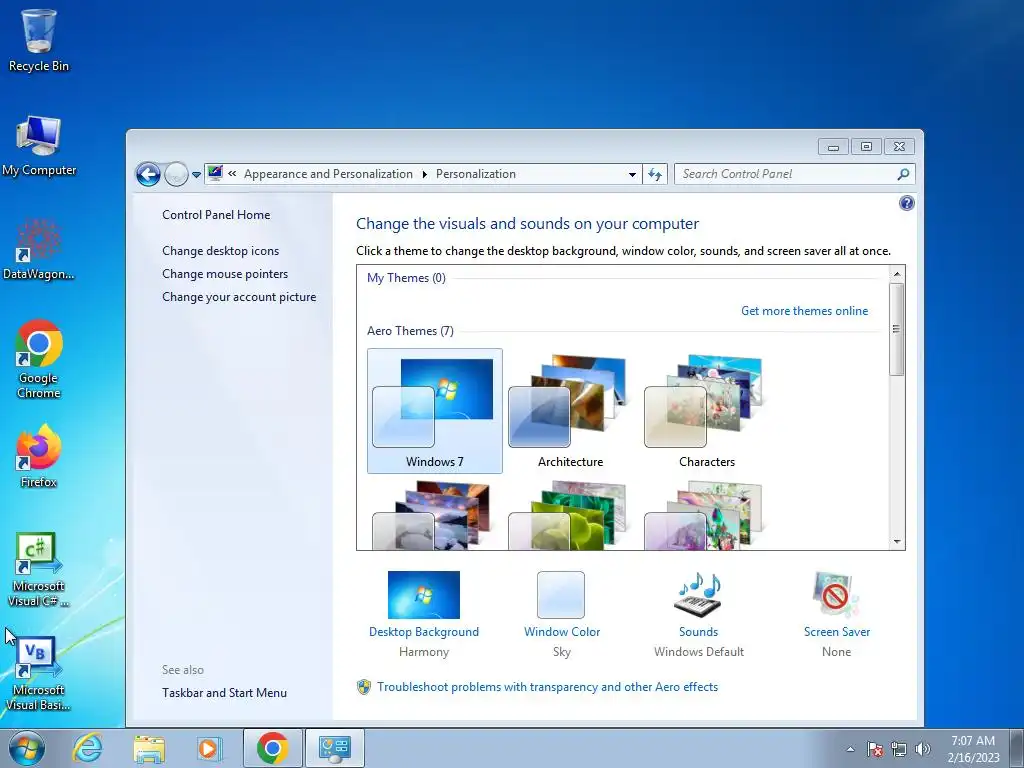Select the My Computer desktop icon

[39, 146]
